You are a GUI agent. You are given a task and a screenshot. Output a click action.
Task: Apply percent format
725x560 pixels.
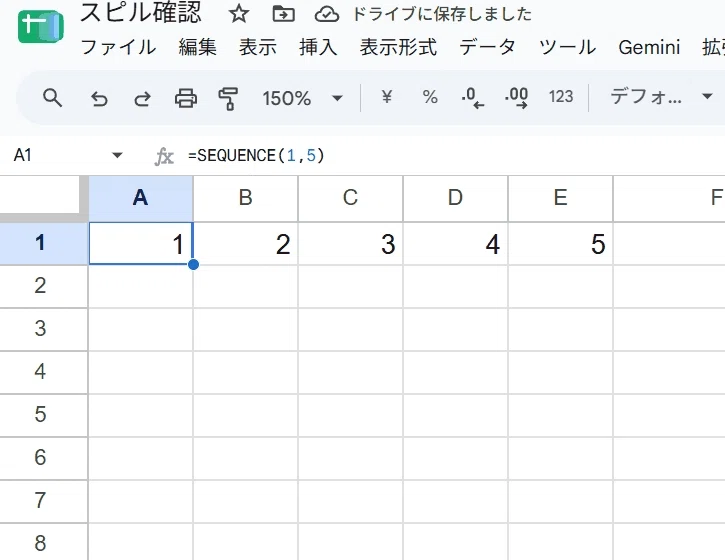click(430, 97)
